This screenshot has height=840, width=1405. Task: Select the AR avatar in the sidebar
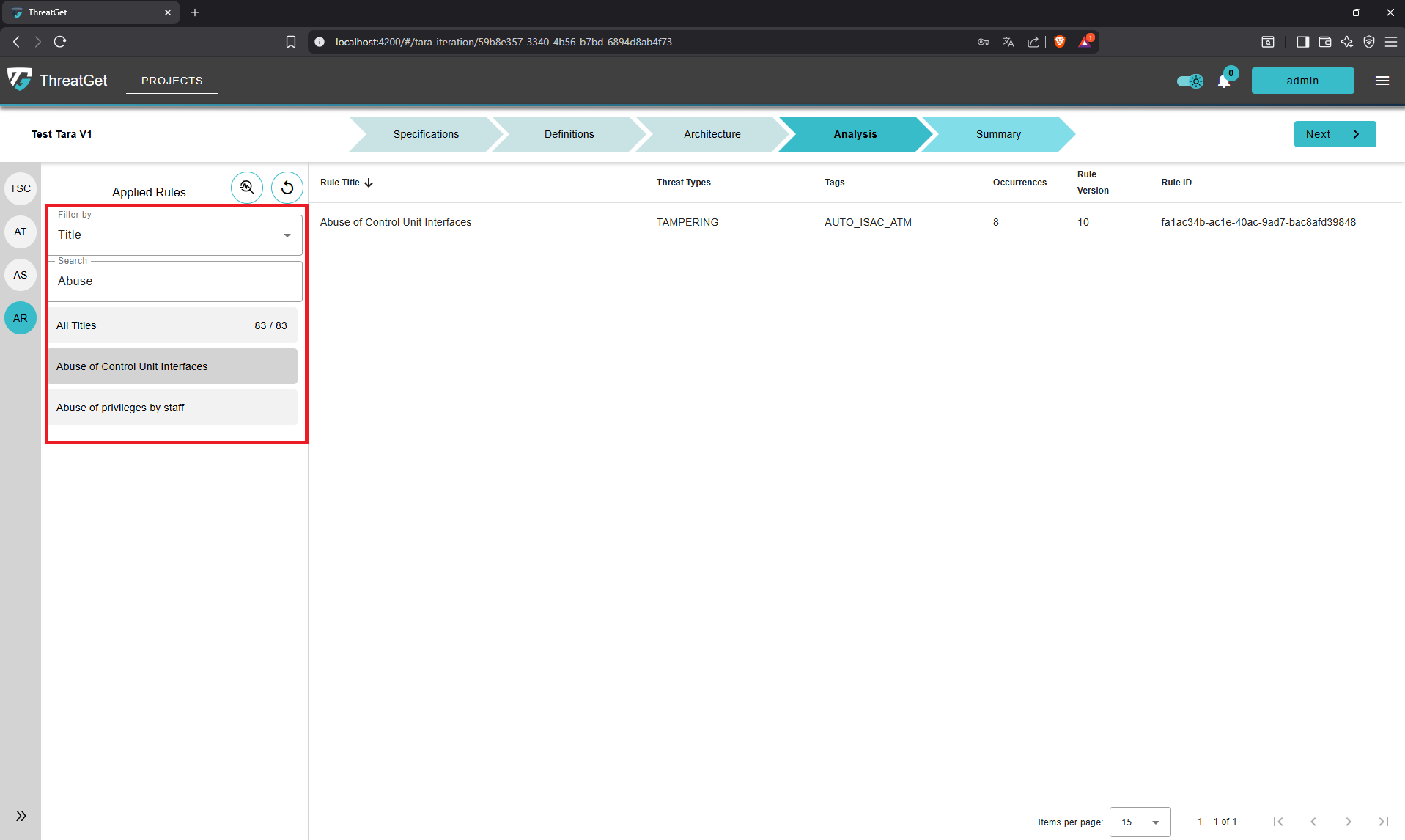click(x=20, y=317)
